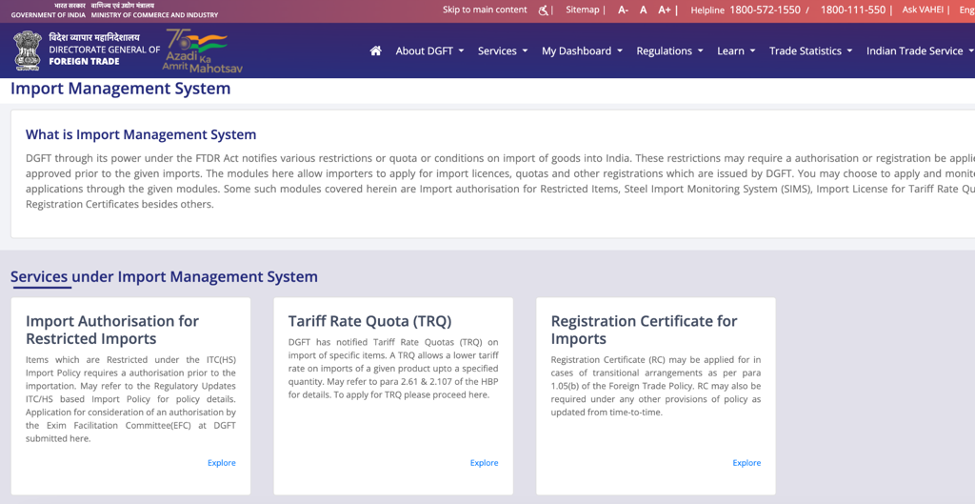
Task: Decrease font size with A- button
Action: 623,10
